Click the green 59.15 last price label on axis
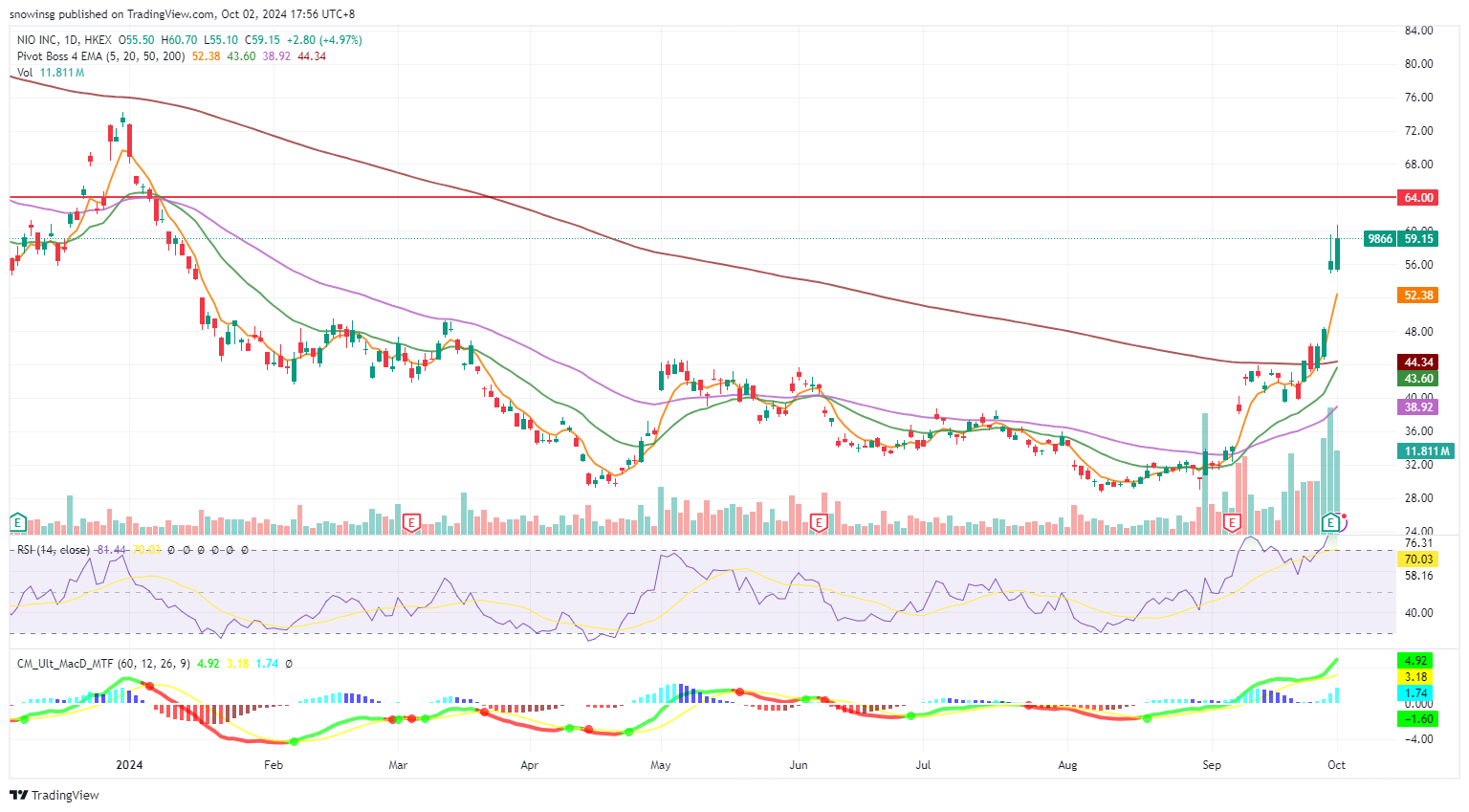Screen dimensions: 1469x812 tap(1418, 239)
